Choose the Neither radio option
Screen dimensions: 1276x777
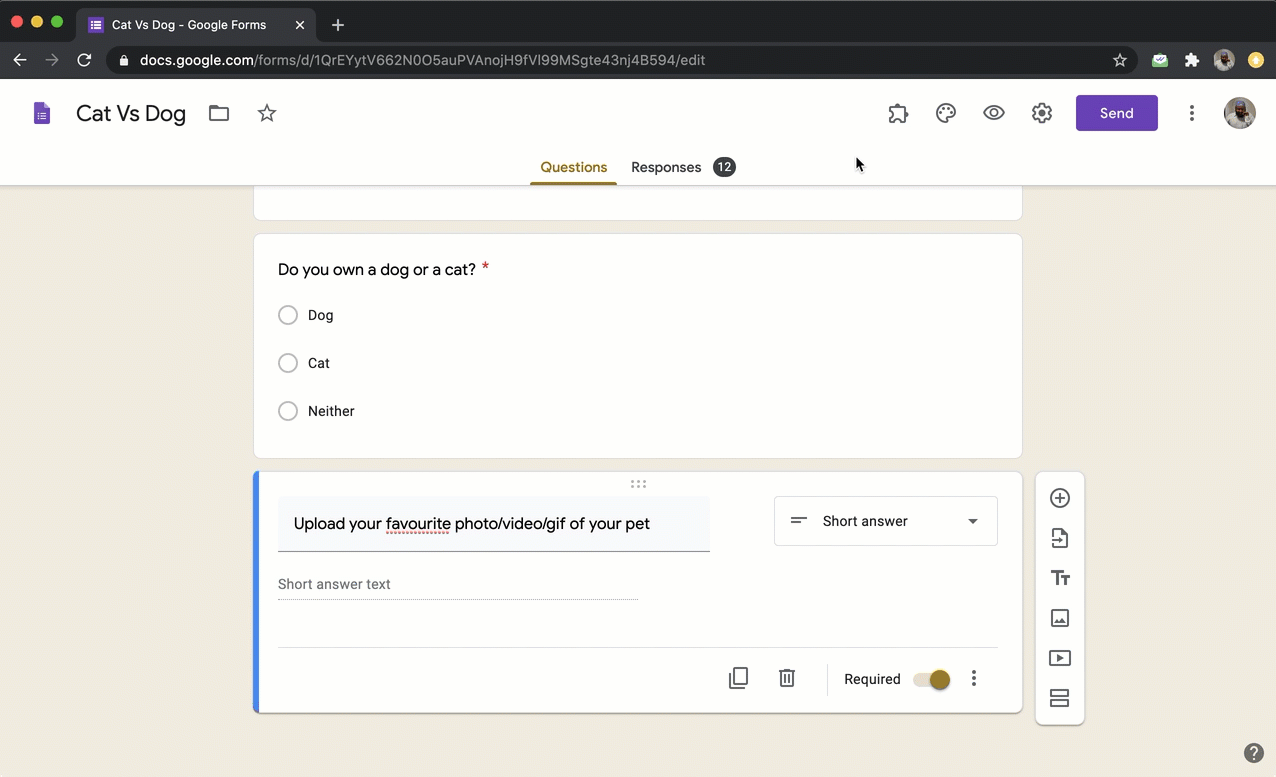(288, 411)
